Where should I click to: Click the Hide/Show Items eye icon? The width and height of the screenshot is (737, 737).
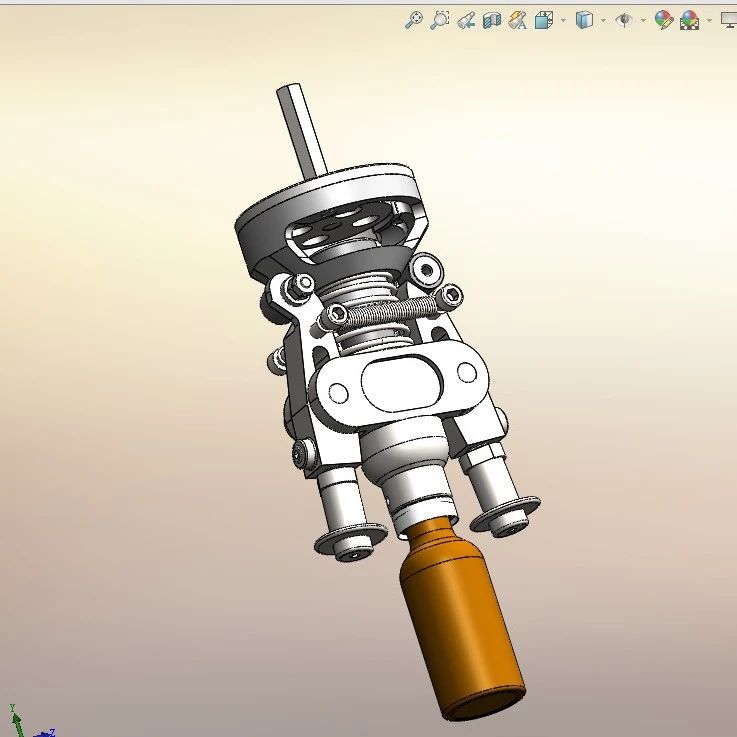point(624,20)
